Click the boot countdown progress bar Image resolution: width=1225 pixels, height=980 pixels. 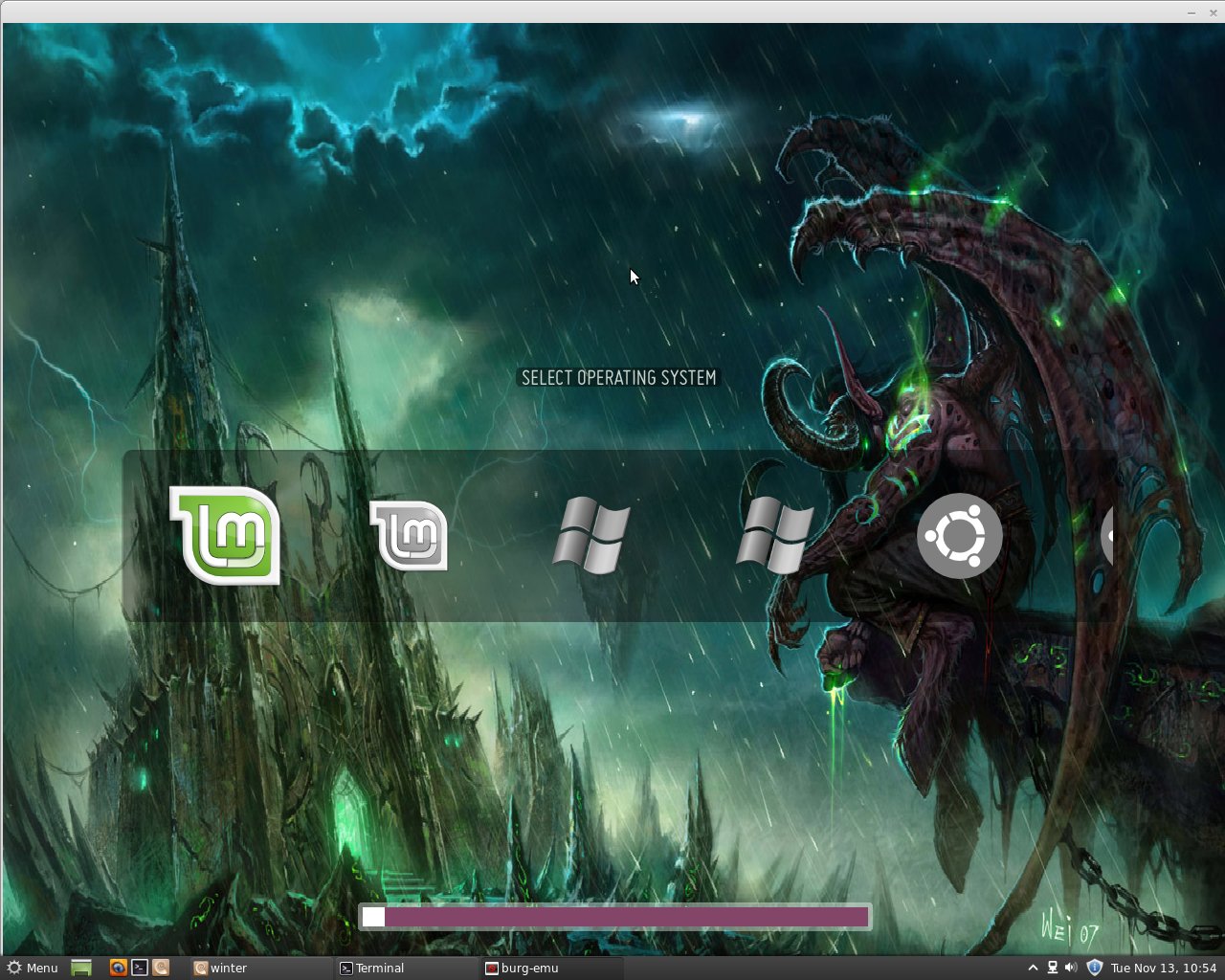[615, 917]
